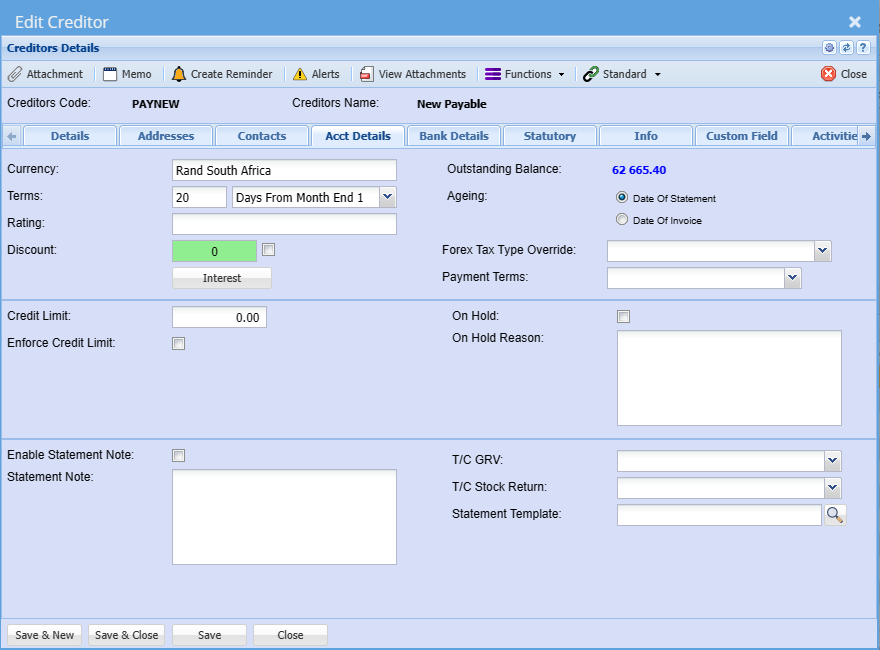Click the View Attachments icon
This screenshot has height=650, width=880.
367,74
